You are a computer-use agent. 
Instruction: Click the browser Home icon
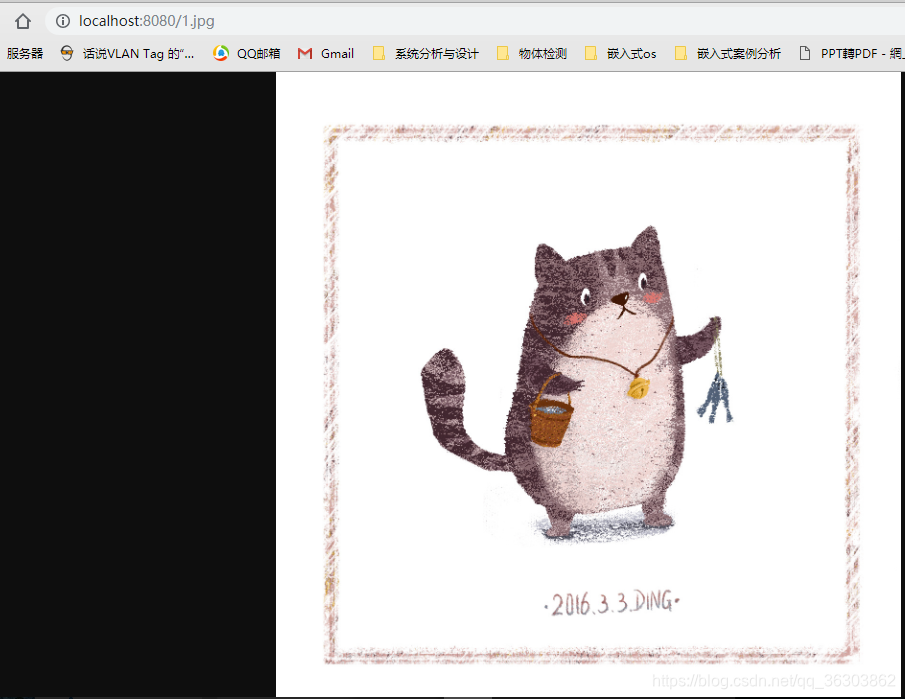pos(23,21)
